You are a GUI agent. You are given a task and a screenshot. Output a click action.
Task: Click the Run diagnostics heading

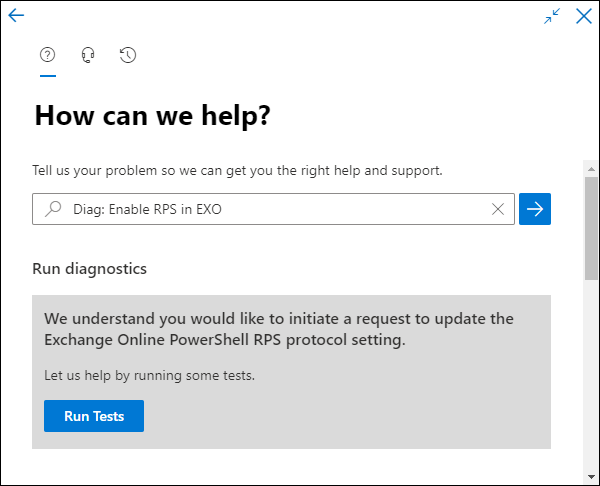coord(90,269)
